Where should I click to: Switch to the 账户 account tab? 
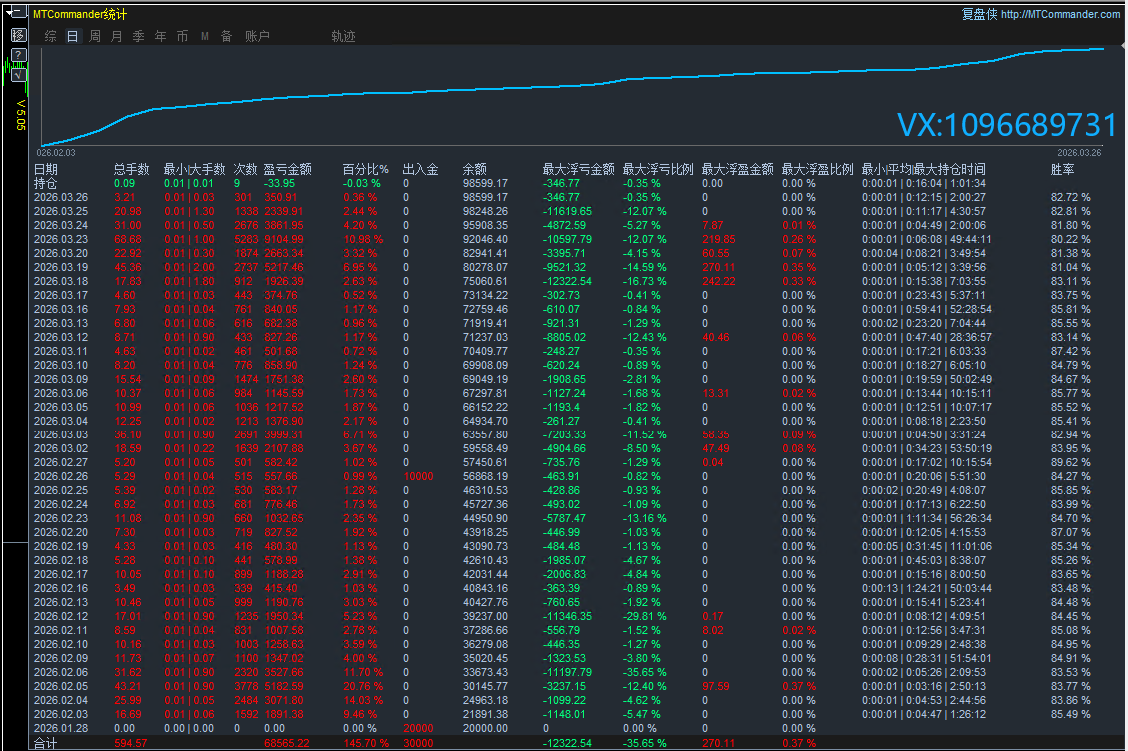coord(257,36)
